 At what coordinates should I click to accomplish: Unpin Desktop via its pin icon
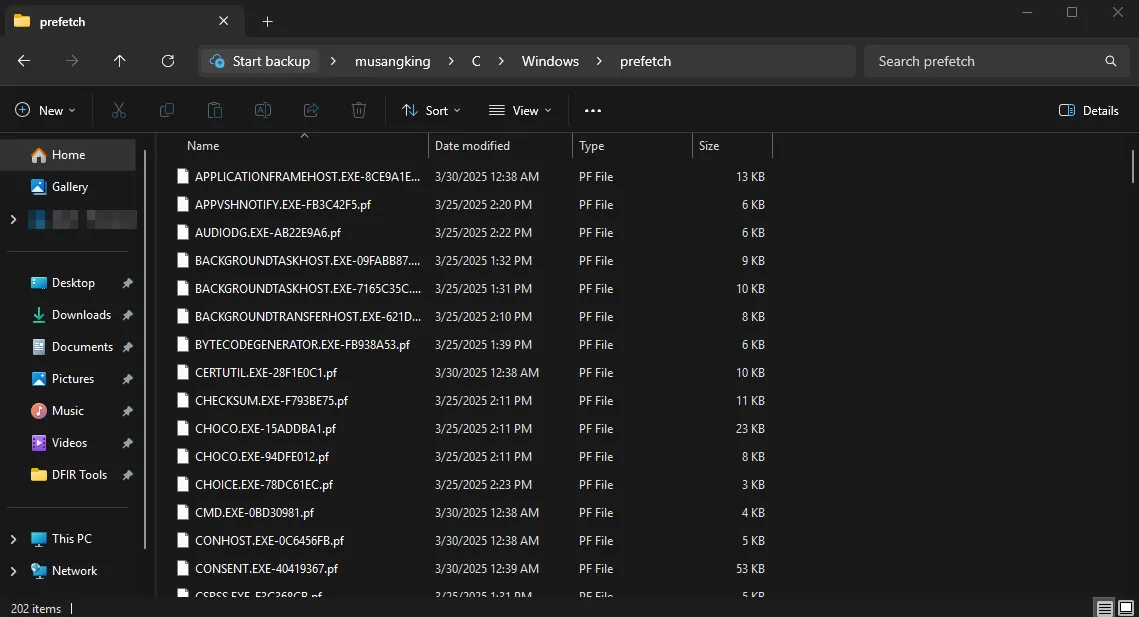(128, 283)
